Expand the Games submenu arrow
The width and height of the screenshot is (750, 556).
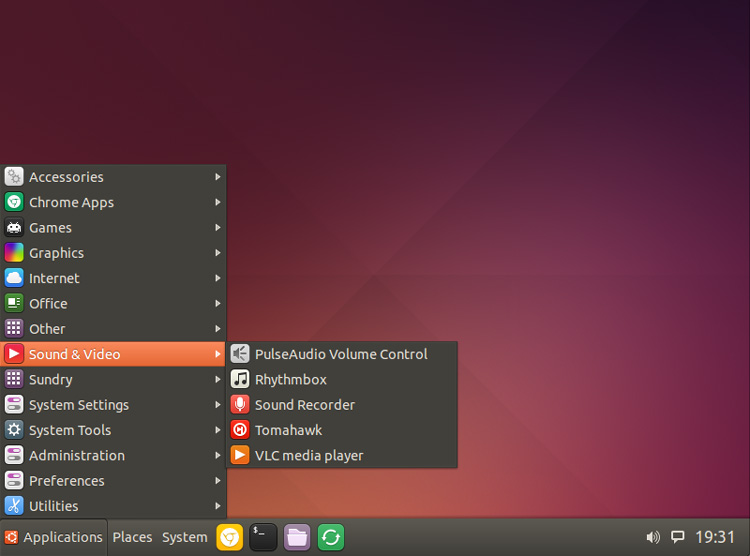coord(218,228)
